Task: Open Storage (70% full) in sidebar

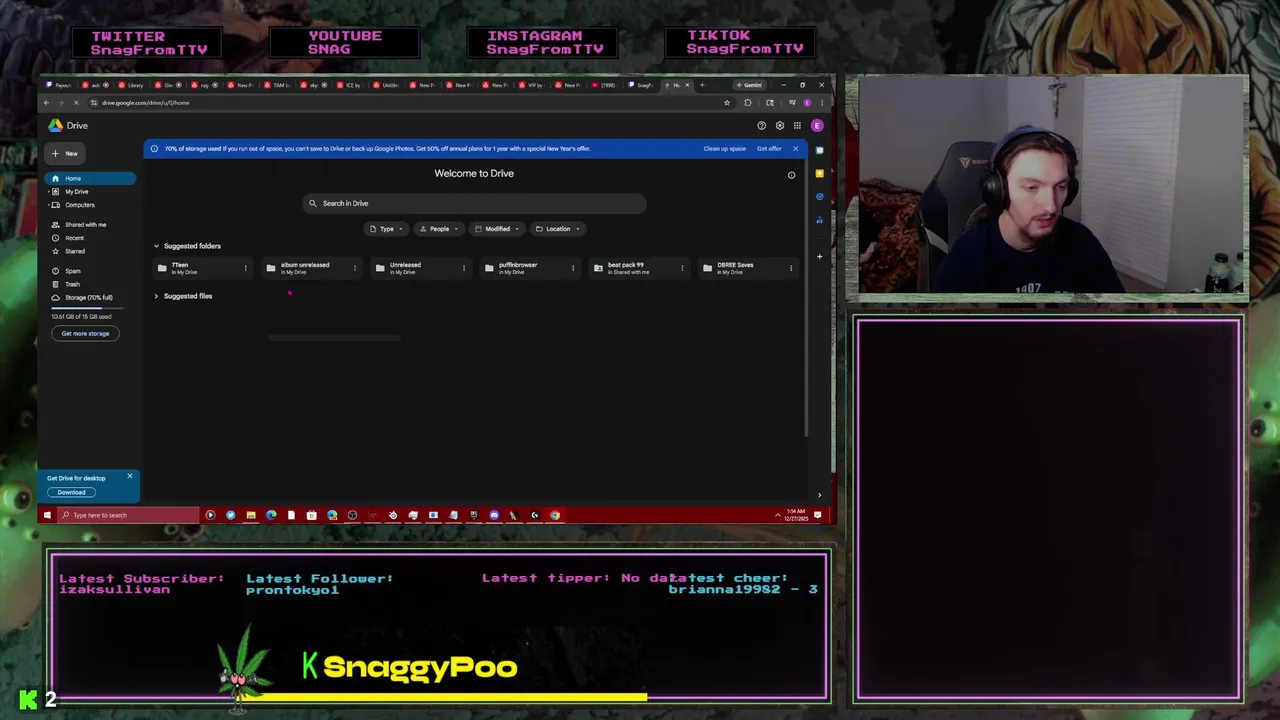Action: pos(90,297)
